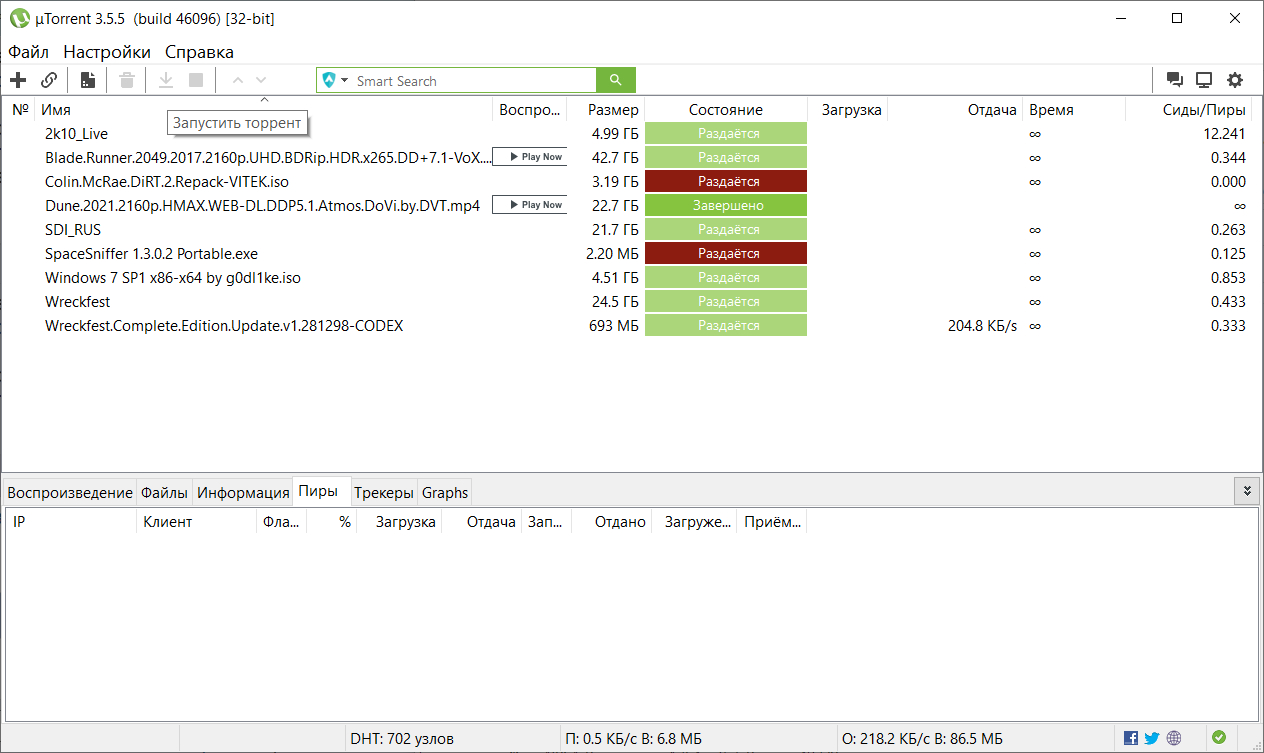Switch to the Трекеры tab

pyautogui.click(x=384, y=492)
